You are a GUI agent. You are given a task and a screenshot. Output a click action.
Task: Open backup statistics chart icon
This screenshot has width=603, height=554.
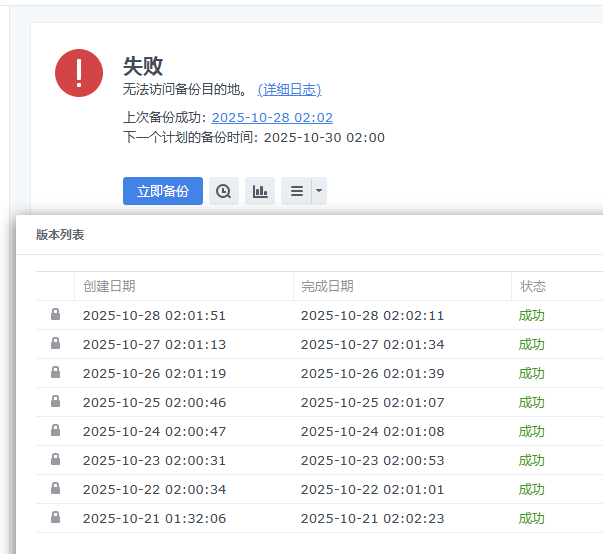coord(260,191)
